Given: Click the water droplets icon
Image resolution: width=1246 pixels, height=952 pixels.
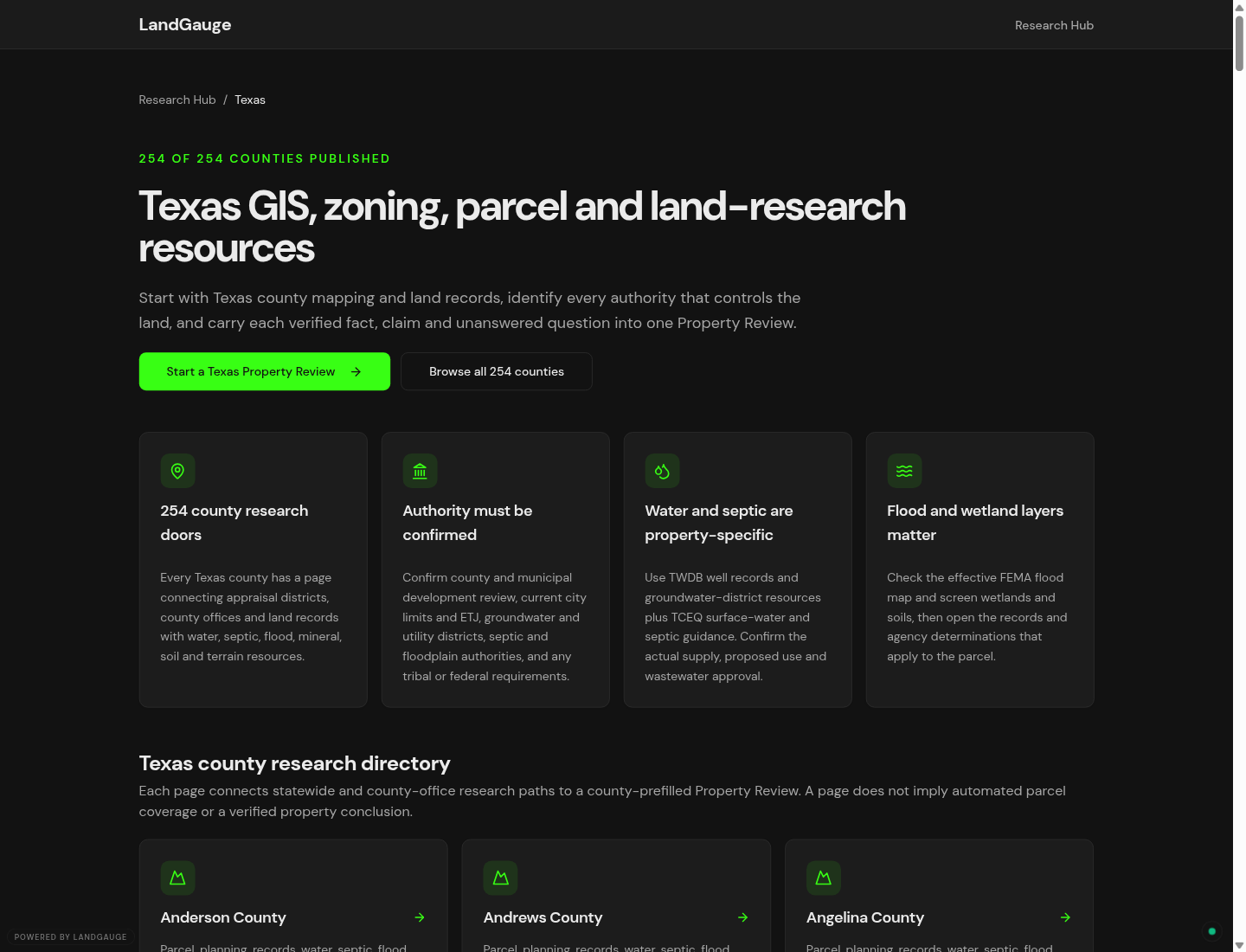Looking at the screenshot, I should pos(662,471).
